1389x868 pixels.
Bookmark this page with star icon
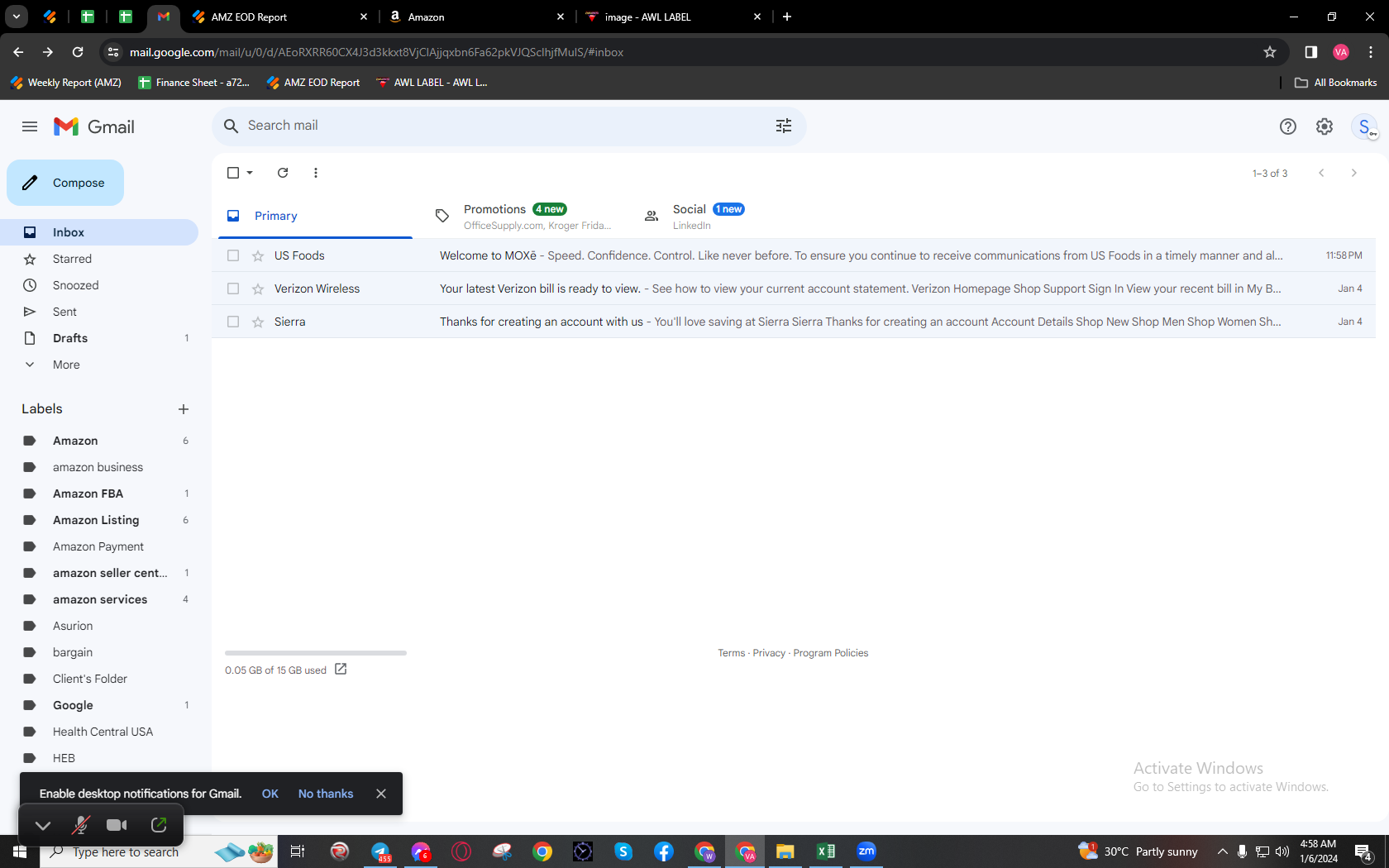click(1270, 52)
